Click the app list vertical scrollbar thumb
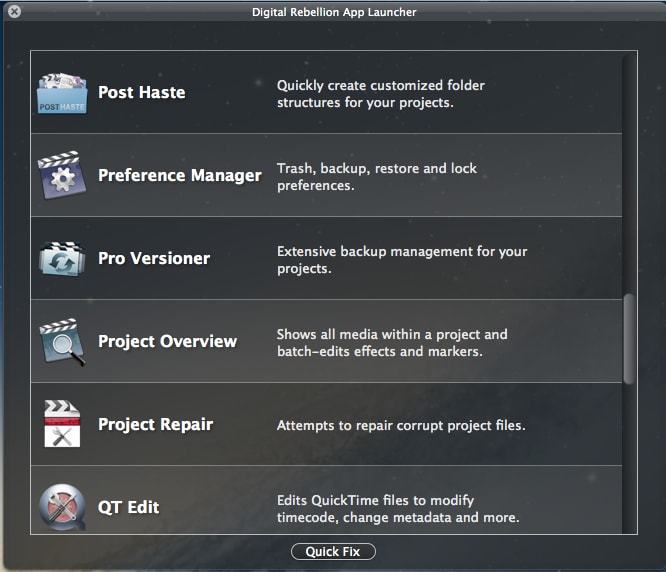666x572 pixels. pos(629,339)
